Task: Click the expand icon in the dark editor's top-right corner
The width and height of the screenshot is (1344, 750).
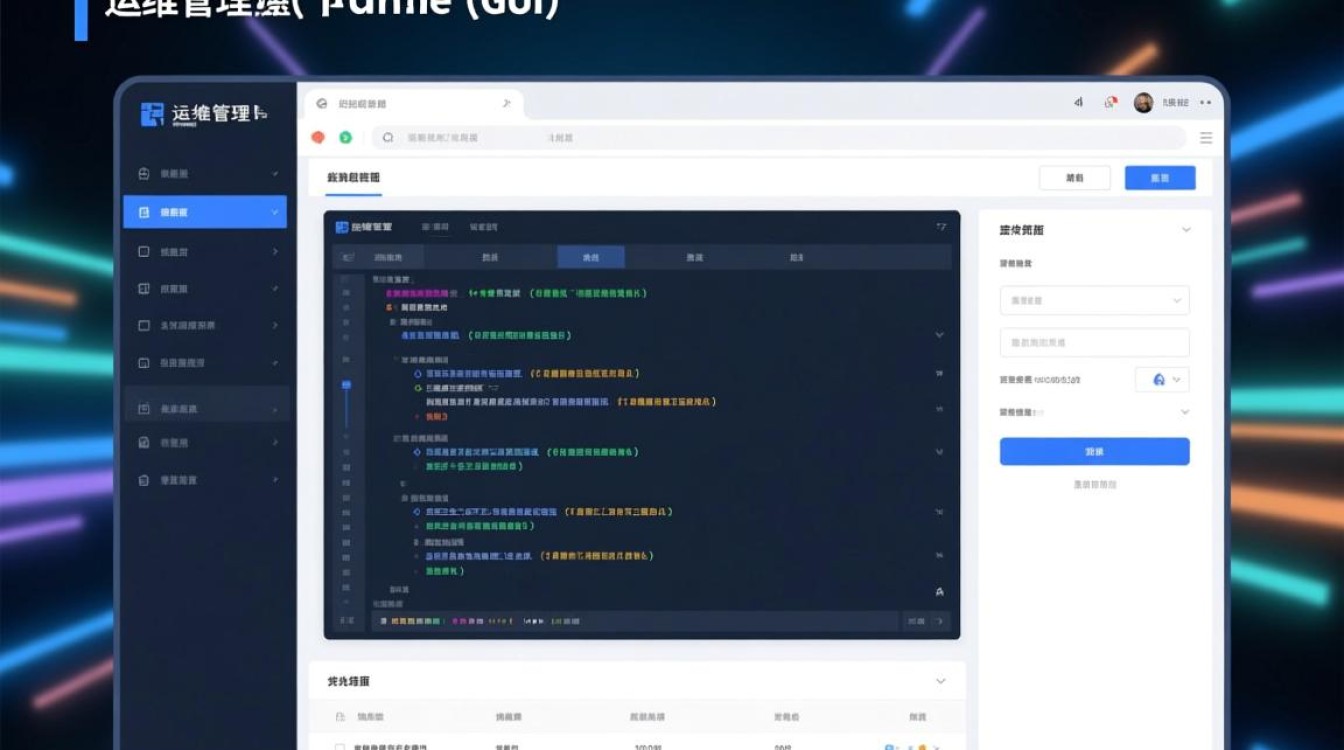Action: [941, 227]
